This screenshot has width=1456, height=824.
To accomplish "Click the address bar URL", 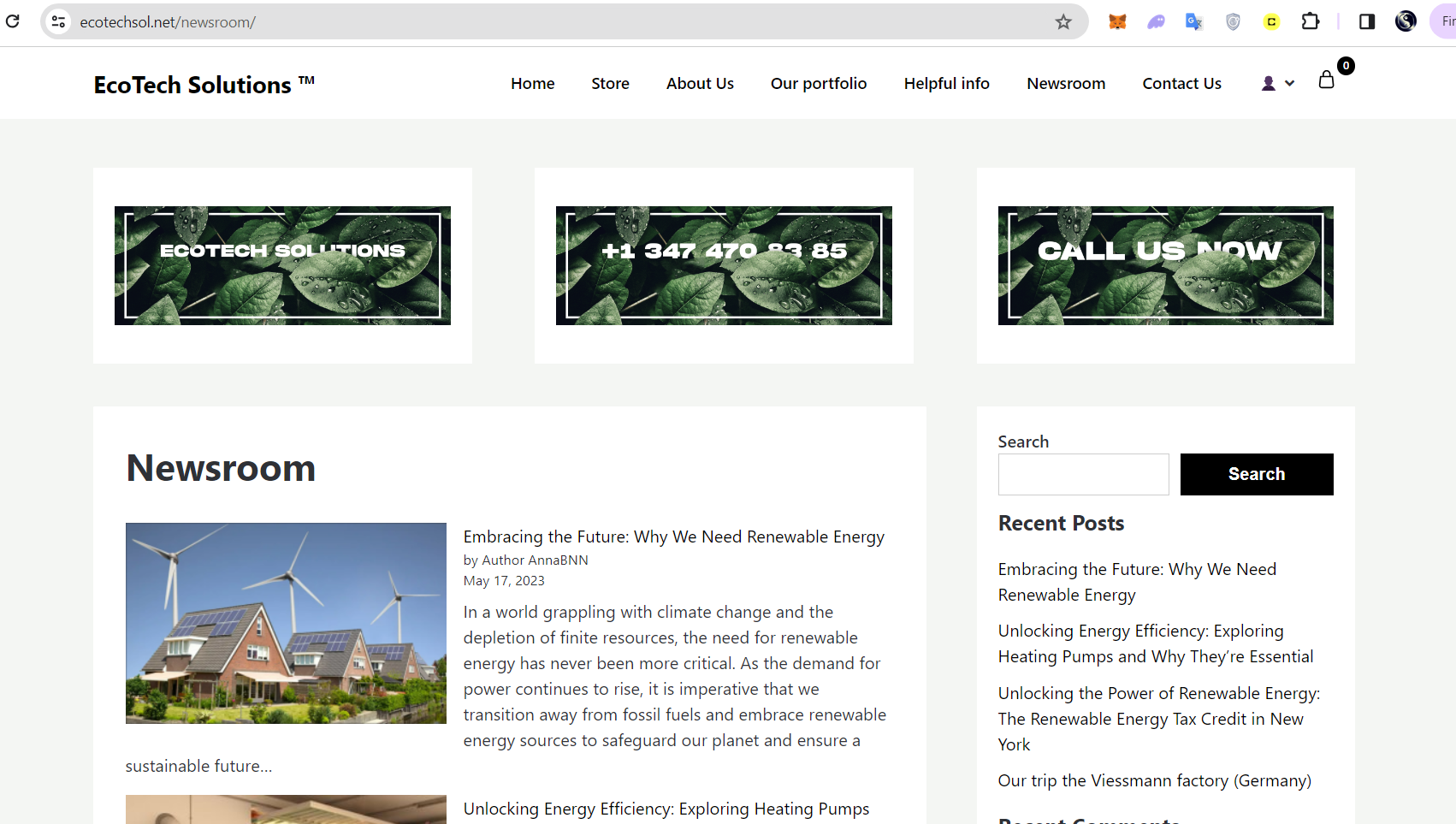I will click(168, 22).
